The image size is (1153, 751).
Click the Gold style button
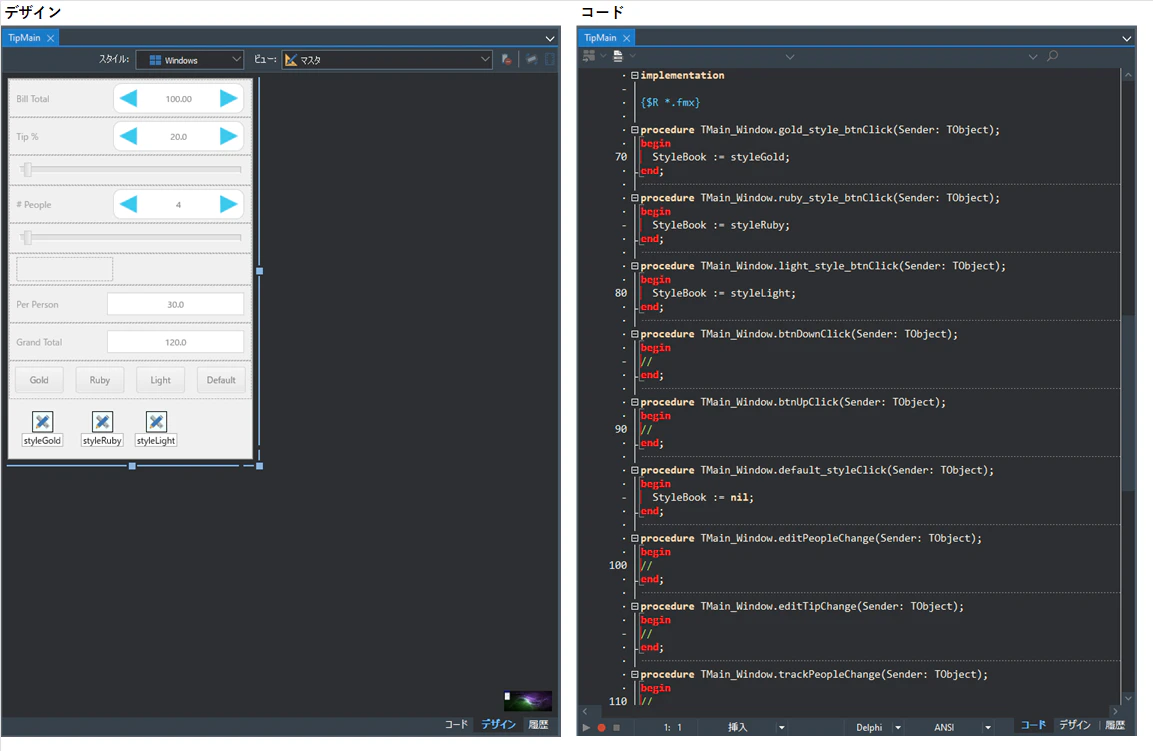[x=39, y=380]
